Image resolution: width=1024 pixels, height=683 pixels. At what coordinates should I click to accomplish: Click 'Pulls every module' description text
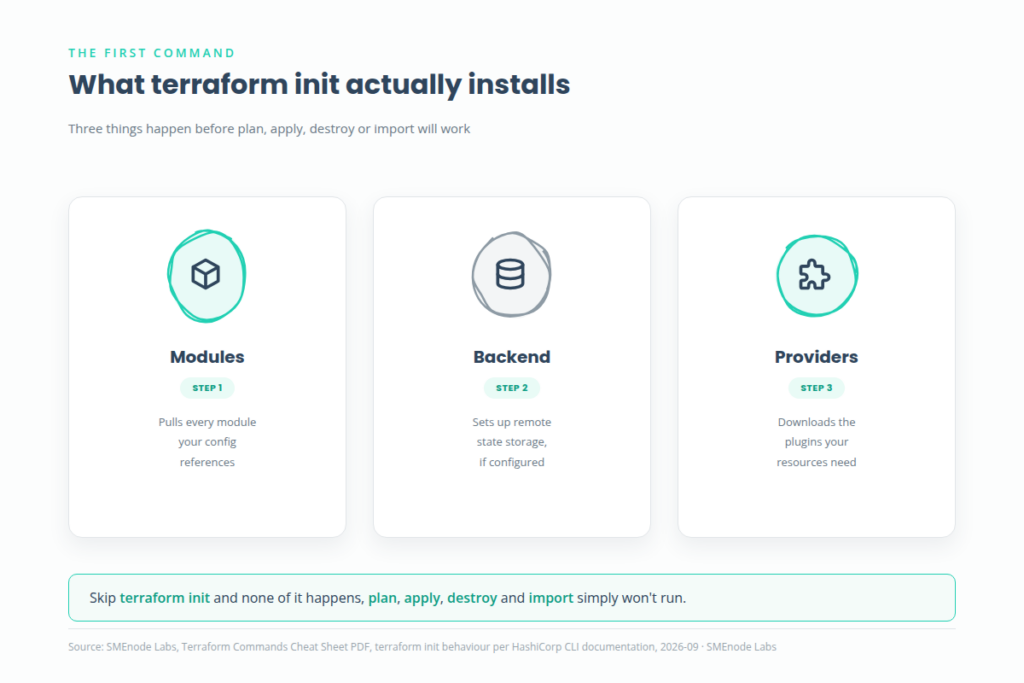point(207,422)
